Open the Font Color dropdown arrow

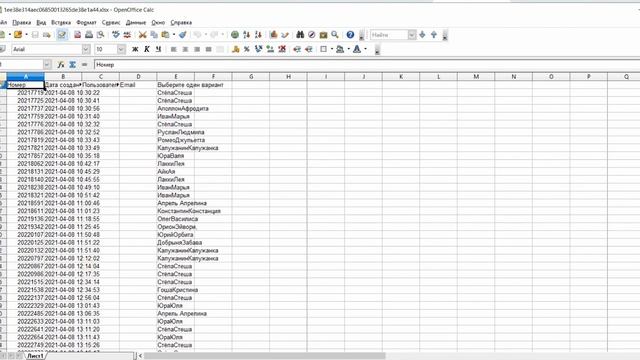coord(366,49)
